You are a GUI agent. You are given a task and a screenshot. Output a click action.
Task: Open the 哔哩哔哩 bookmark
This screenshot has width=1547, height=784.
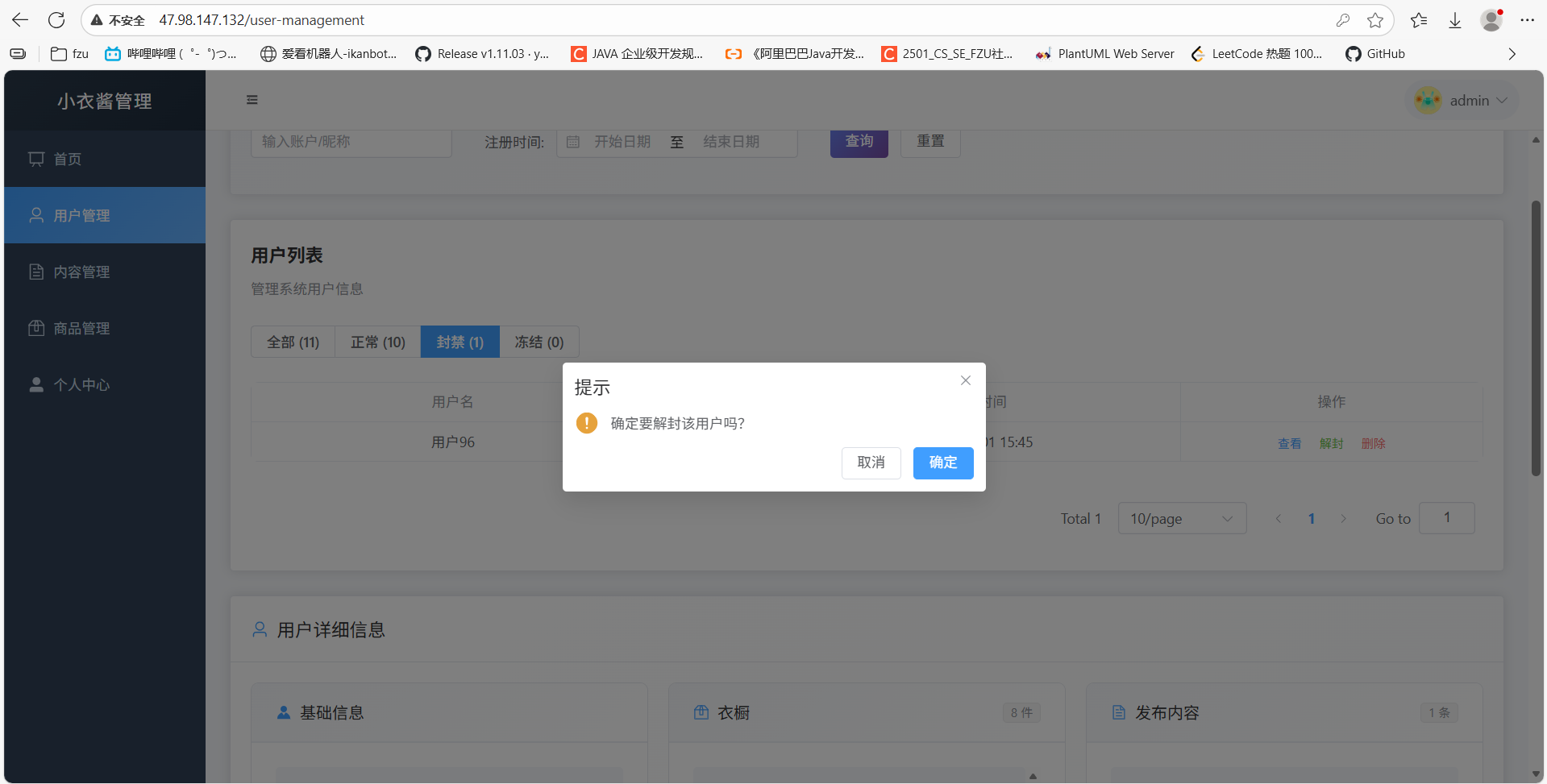pos(170,54)
